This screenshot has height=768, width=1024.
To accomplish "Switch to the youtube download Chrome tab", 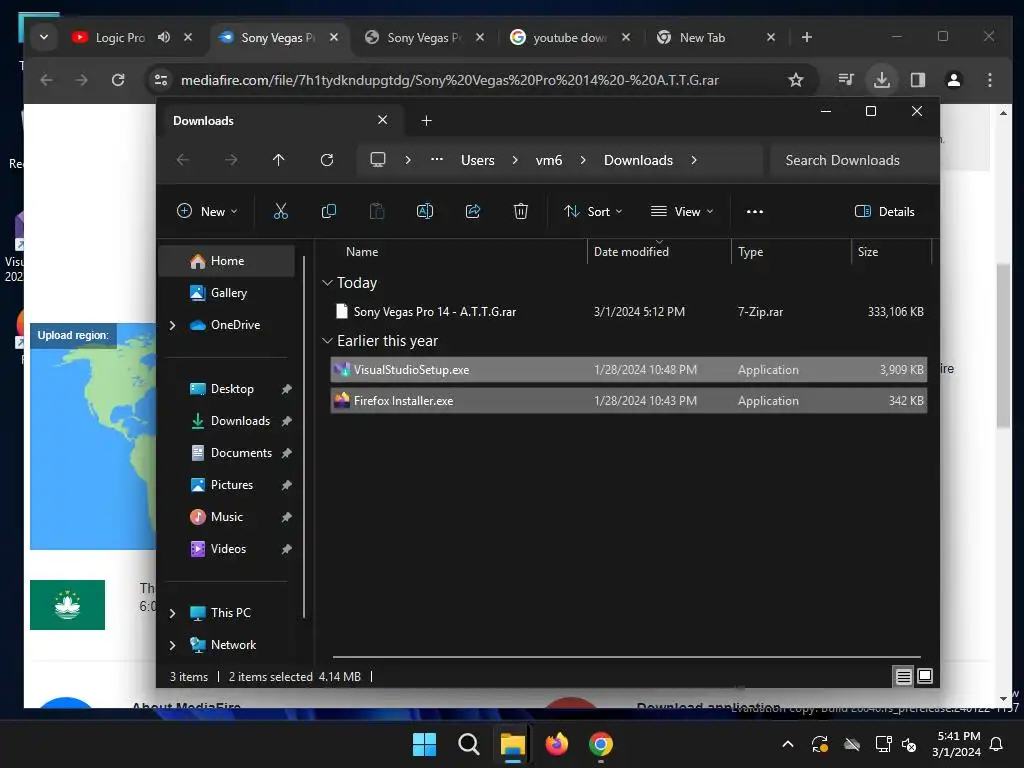I will click(569, 38).
